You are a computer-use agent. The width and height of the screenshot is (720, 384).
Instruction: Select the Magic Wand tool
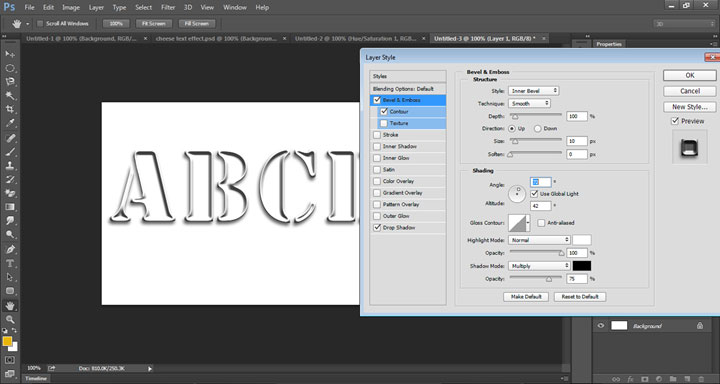[10, 96]
